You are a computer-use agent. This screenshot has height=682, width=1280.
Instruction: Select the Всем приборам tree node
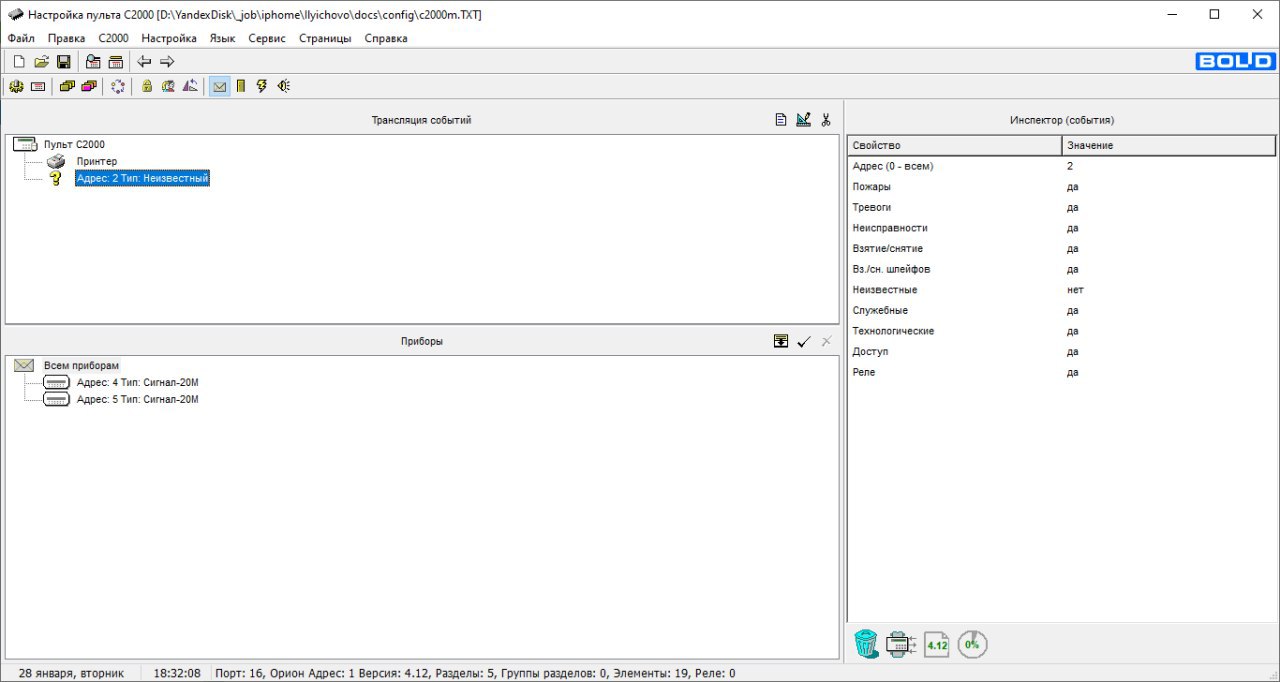(81, 365)
